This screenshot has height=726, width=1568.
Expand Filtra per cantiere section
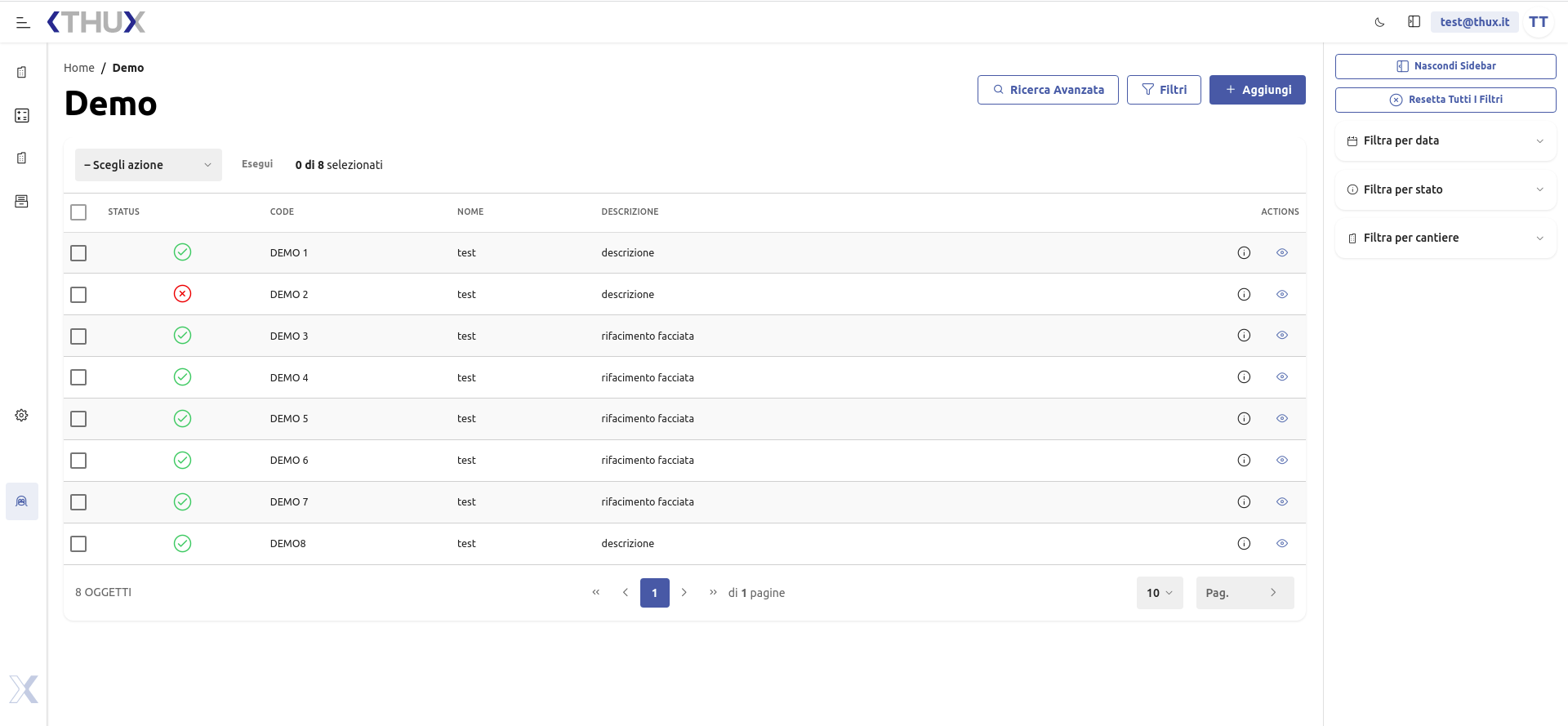1445,238
